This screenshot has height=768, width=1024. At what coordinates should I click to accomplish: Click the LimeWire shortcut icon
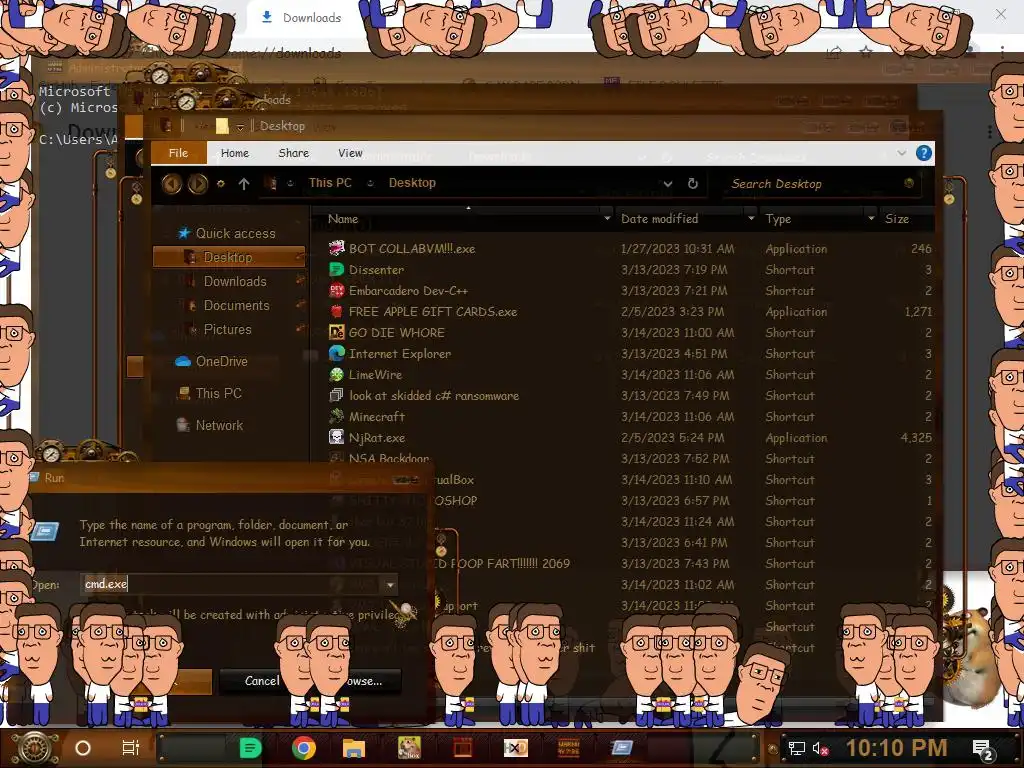click(336, 374)
